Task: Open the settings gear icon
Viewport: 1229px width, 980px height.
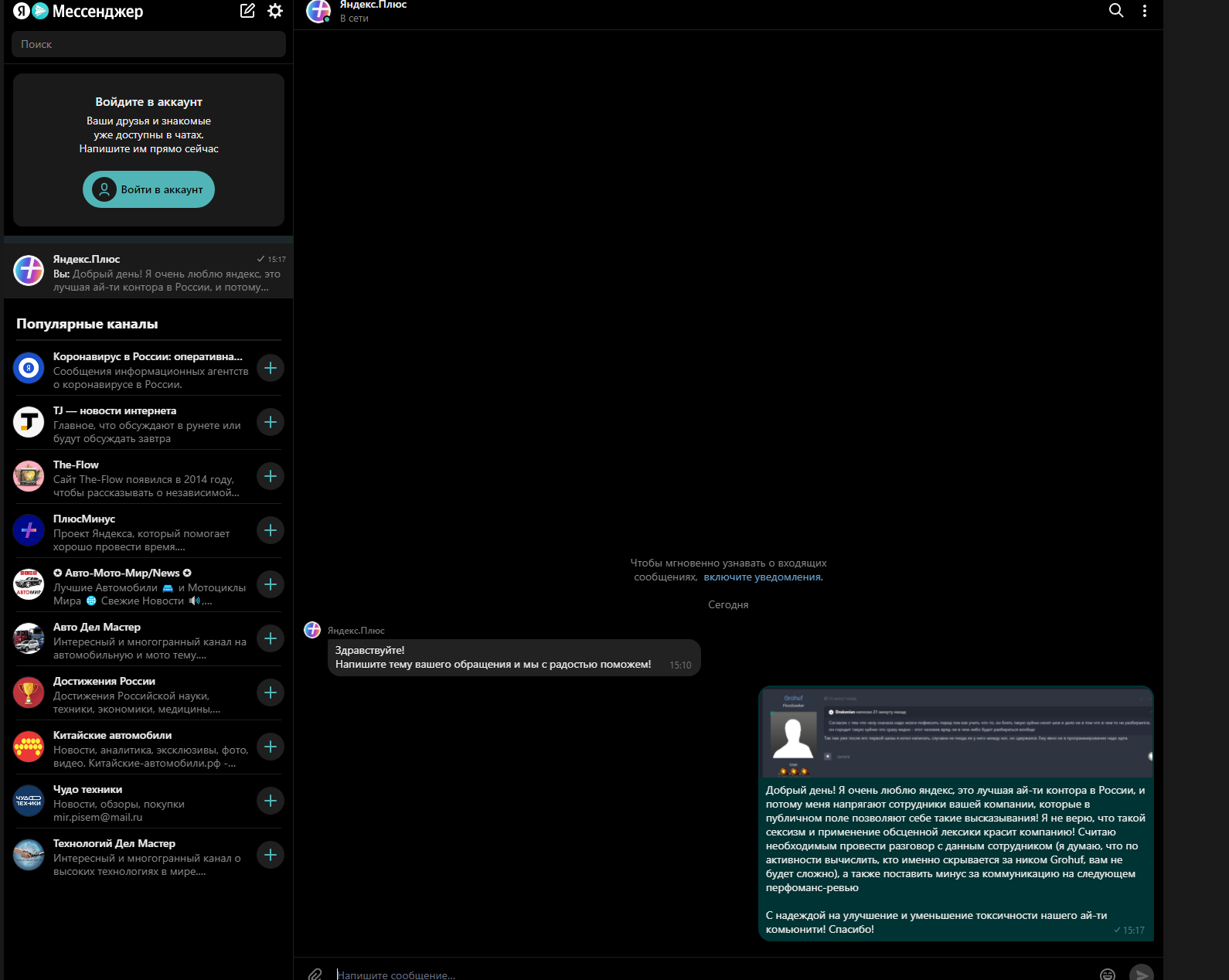Action: pyautogui.click(x=275, y=11)
